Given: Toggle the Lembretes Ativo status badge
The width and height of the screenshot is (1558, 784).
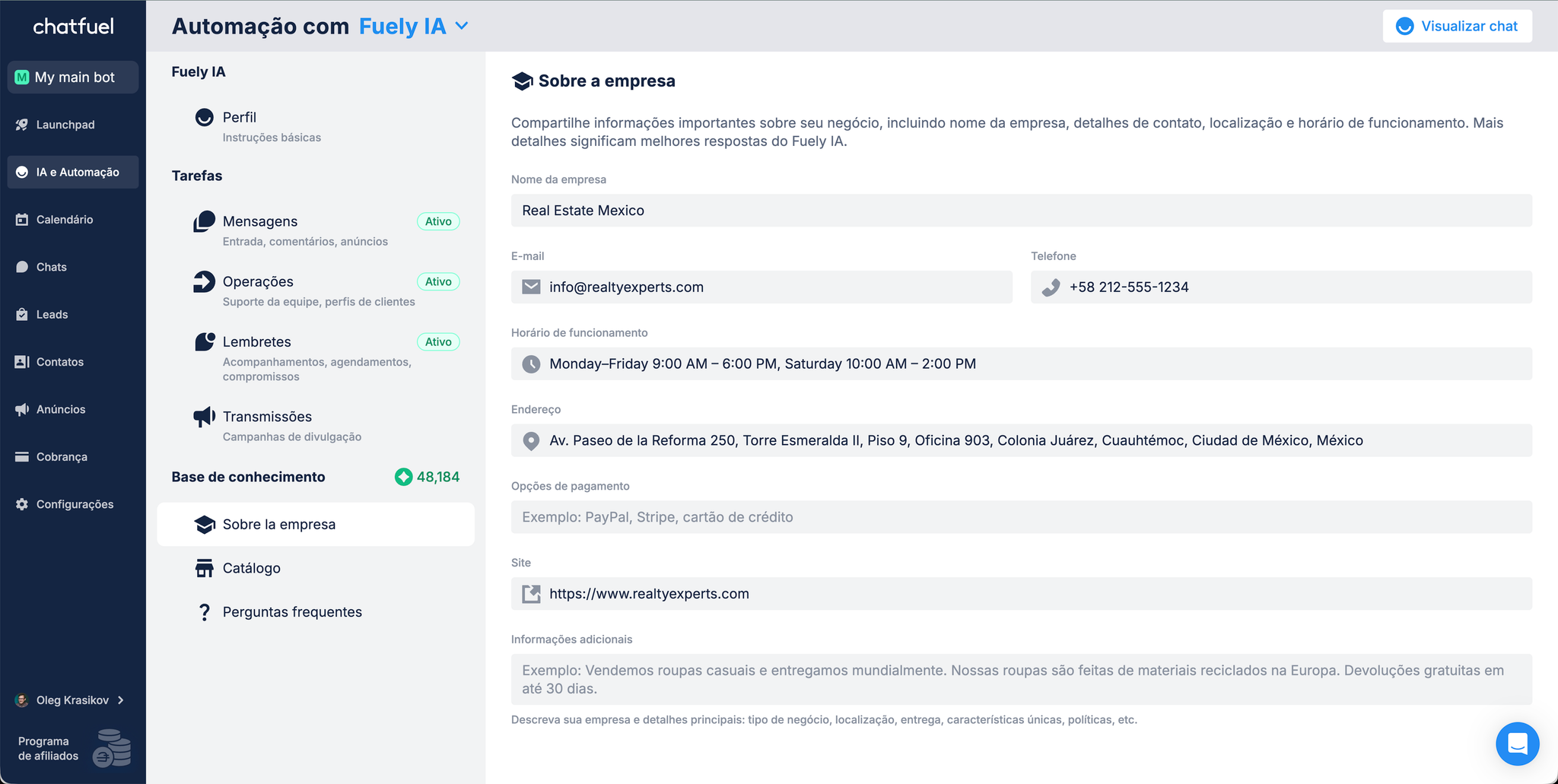Looking at the screenshot, I should pos(438,341).
